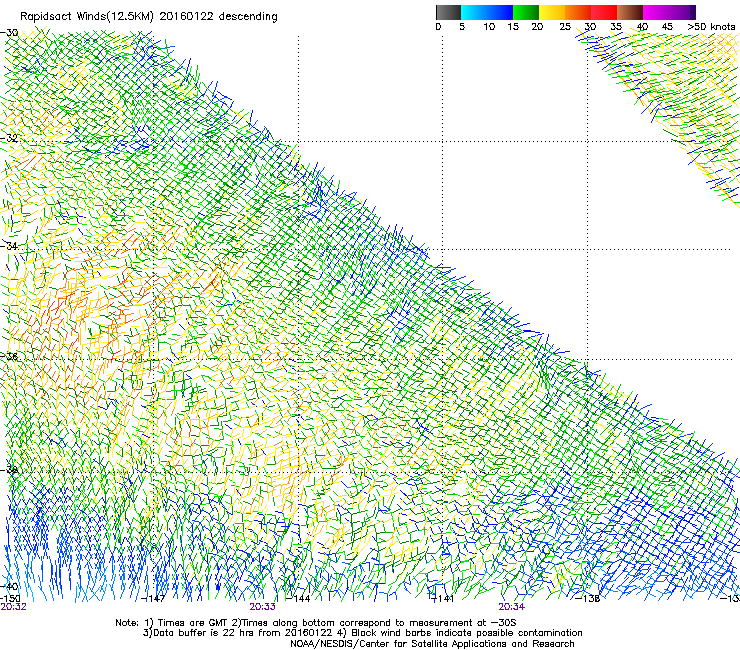Click the '-32' latitude axis label
This screenshot has width=740, height=650.
[x=10, y=138]
